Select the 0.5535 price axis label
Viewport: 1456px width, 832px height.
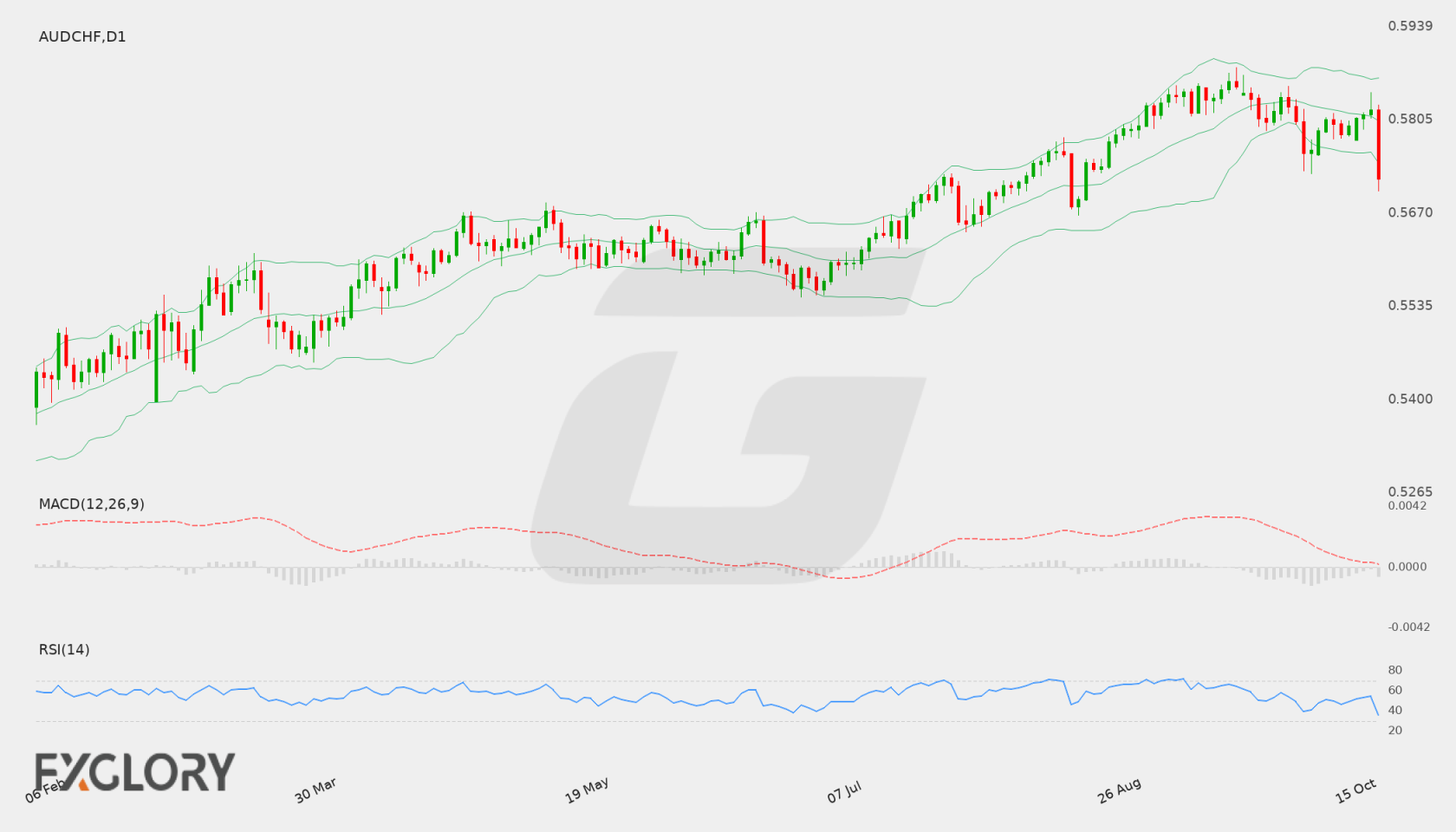coord(1410,305)
